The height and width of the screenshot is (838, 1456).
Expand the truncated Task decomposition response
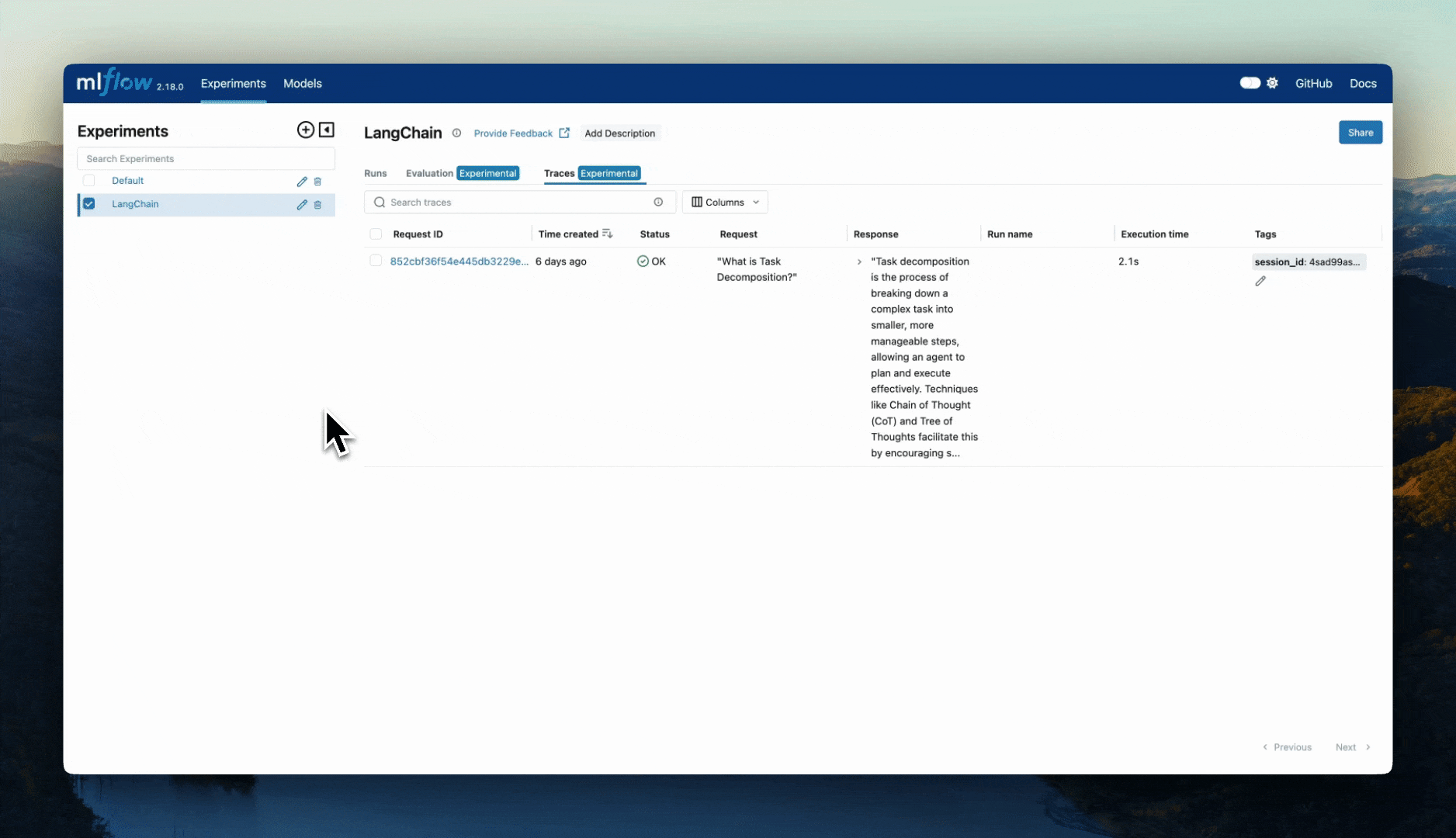pyautogui.click(x=858, y=261)
